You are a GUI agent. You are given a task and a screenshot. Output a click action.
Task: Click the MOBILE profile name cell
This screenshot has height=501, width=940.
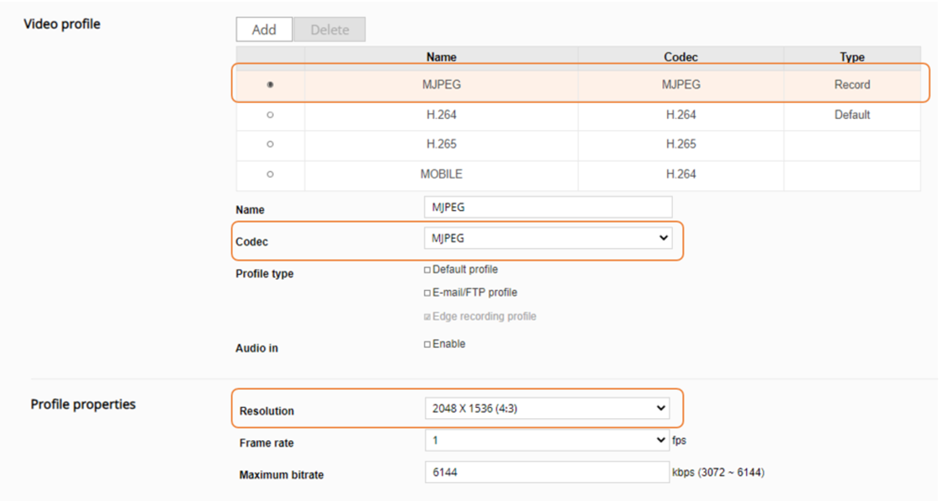pos(441,174)
